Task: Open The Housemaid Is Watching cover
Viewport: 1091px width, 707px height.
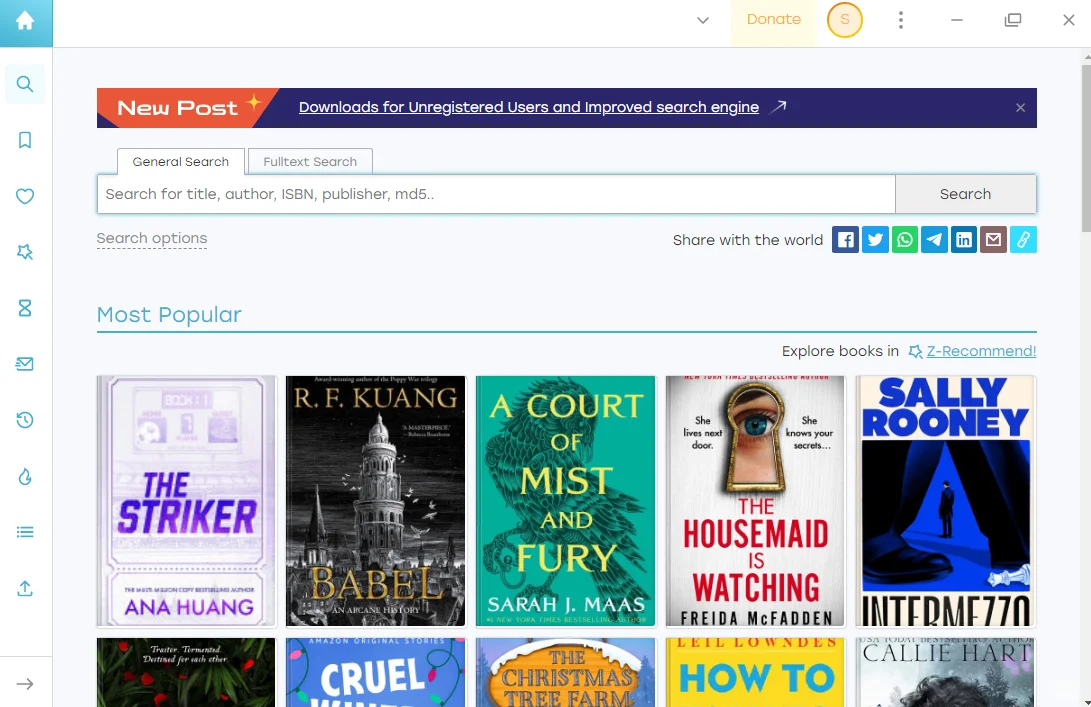Action: tap(756, 502)
